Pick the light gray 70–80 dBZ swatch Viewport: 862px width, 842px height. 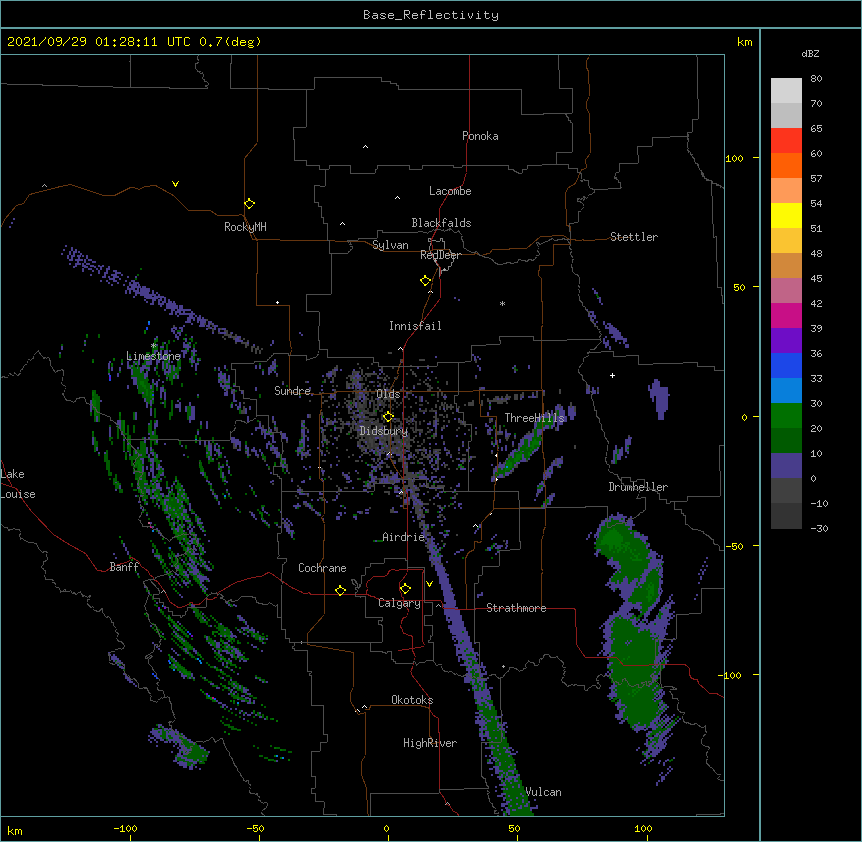click(786, 91)
